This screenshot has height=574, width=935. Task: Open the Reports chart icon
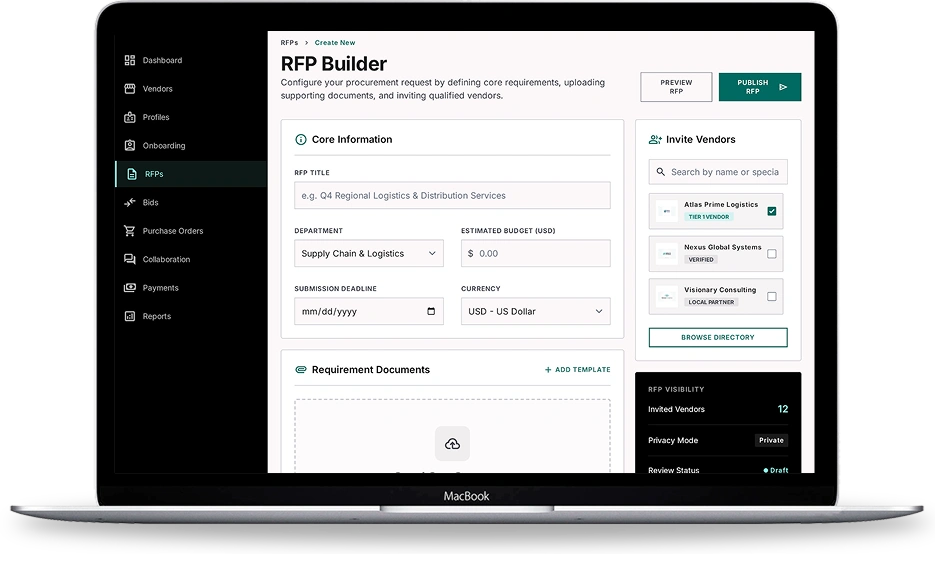(x=129, y=317)
